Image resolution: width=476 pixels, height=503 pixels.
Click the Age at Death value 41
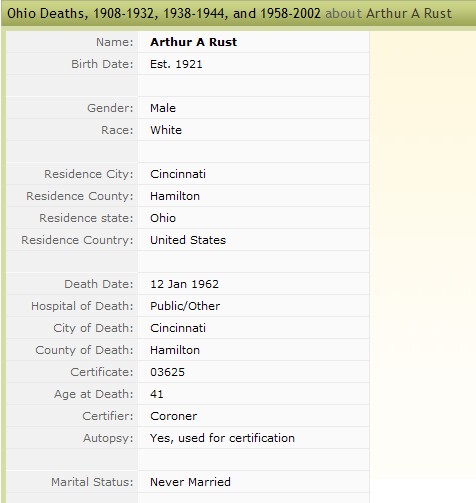[x=157, y=394]
